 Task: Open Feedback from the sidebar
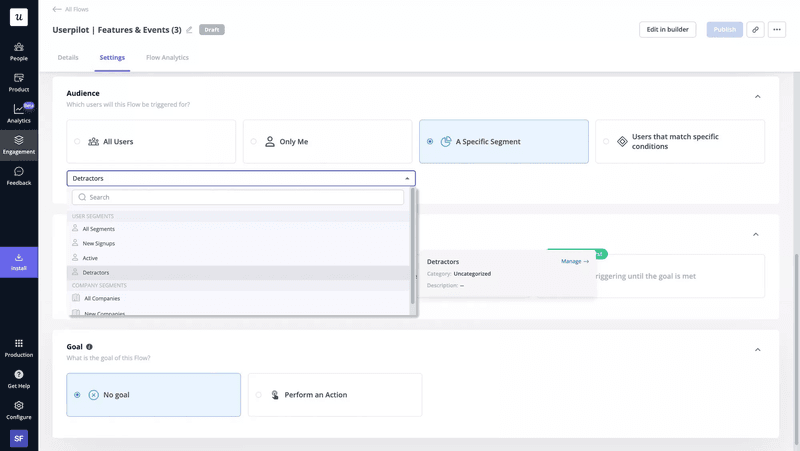pos(19,176)
